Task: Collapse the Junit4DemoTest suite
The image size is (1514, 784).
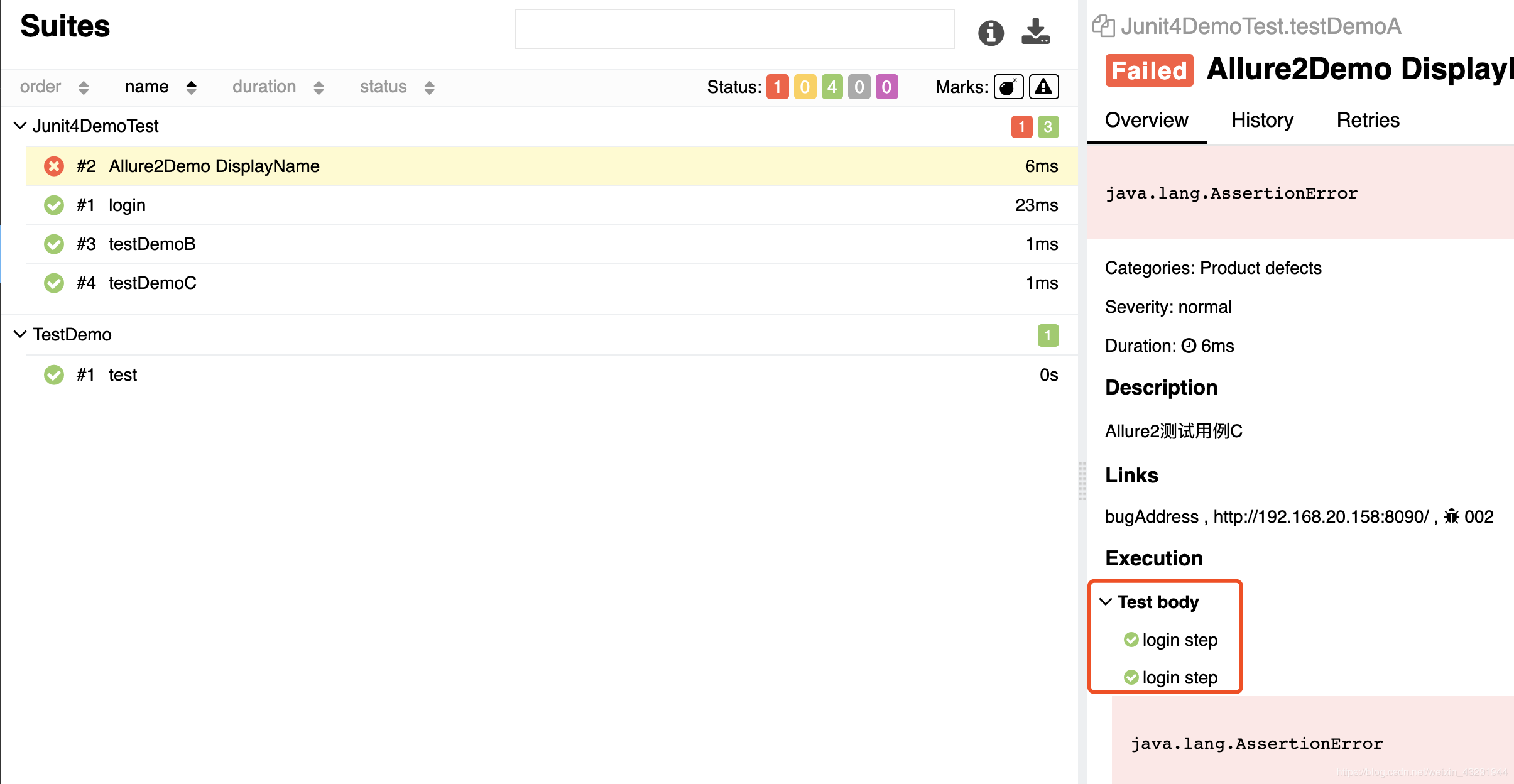Action: [x=20, y=126]
